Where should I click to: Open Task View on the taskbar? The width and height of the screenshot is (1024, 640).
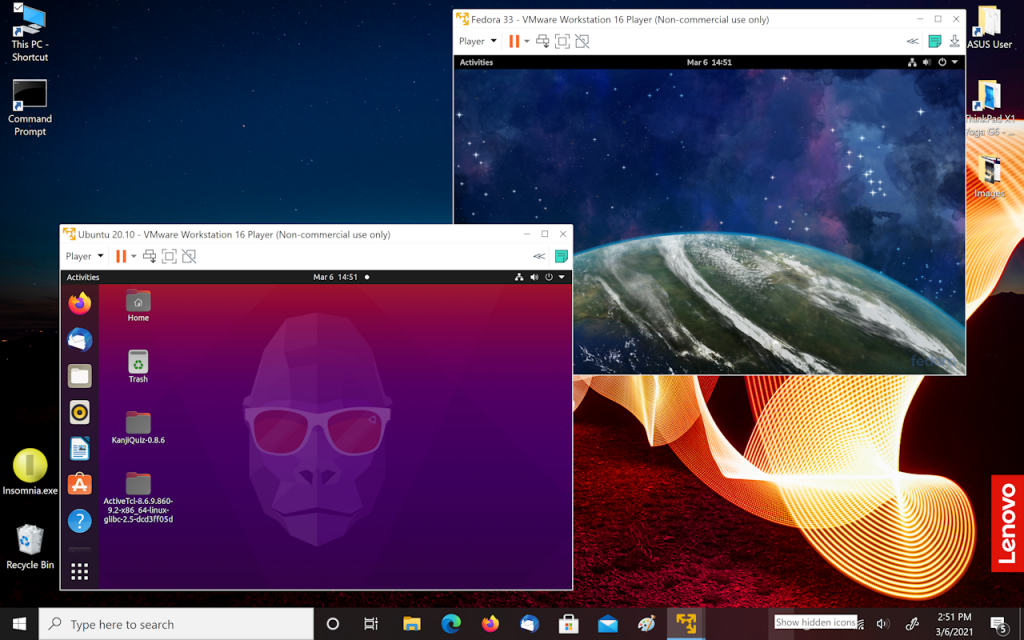[x=371, y=624]
